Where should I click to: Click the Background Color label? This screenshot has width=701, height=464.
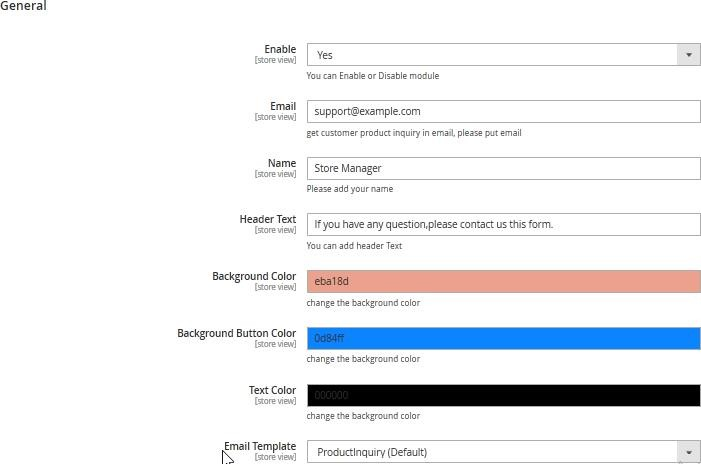254,276
